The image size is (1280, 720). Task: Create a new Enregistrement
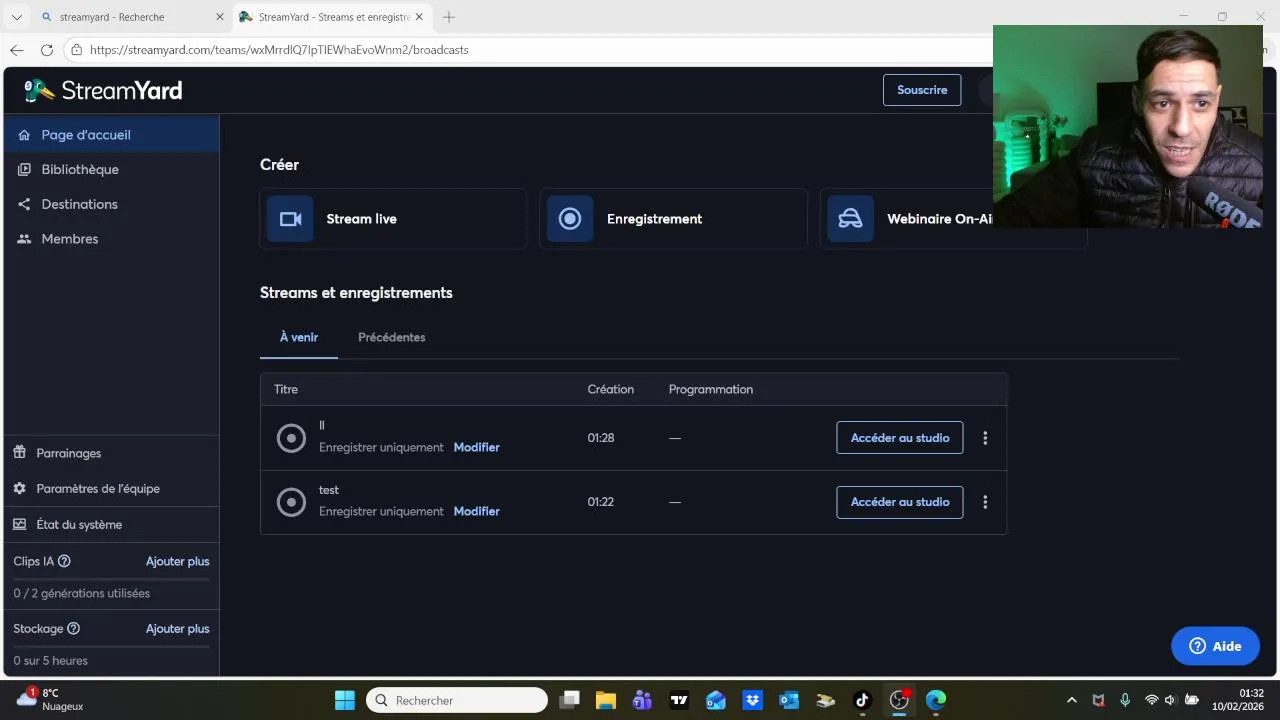pyautogui.click(x=673, y=219)
